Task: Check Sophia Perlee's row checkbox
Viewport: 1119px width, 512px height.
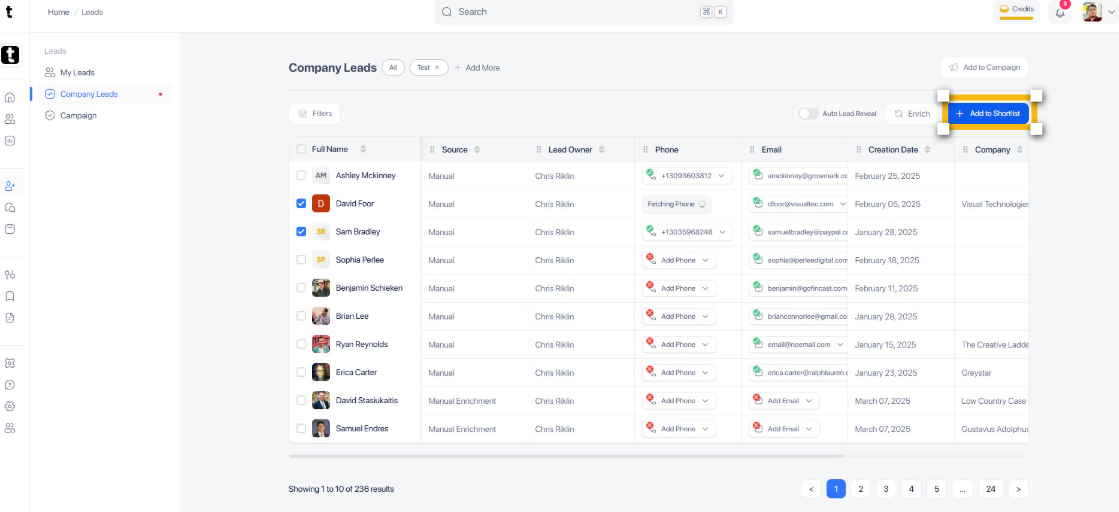Action: click(x=301, y=260)
